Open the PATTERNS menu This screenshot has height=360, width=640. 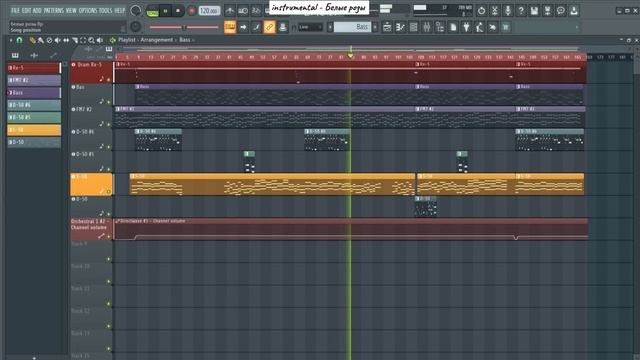[53, 10]
